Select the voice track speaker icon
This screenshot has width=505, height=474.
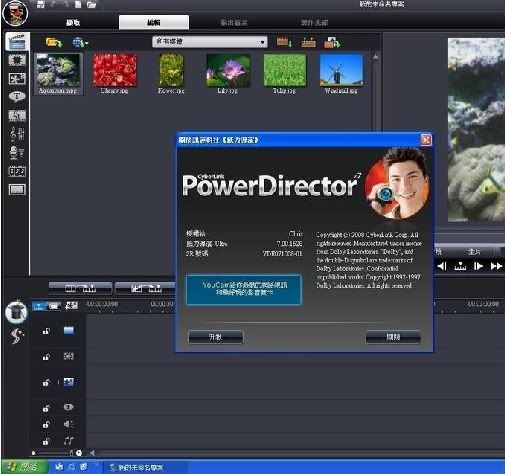click(x=68, y=424)
